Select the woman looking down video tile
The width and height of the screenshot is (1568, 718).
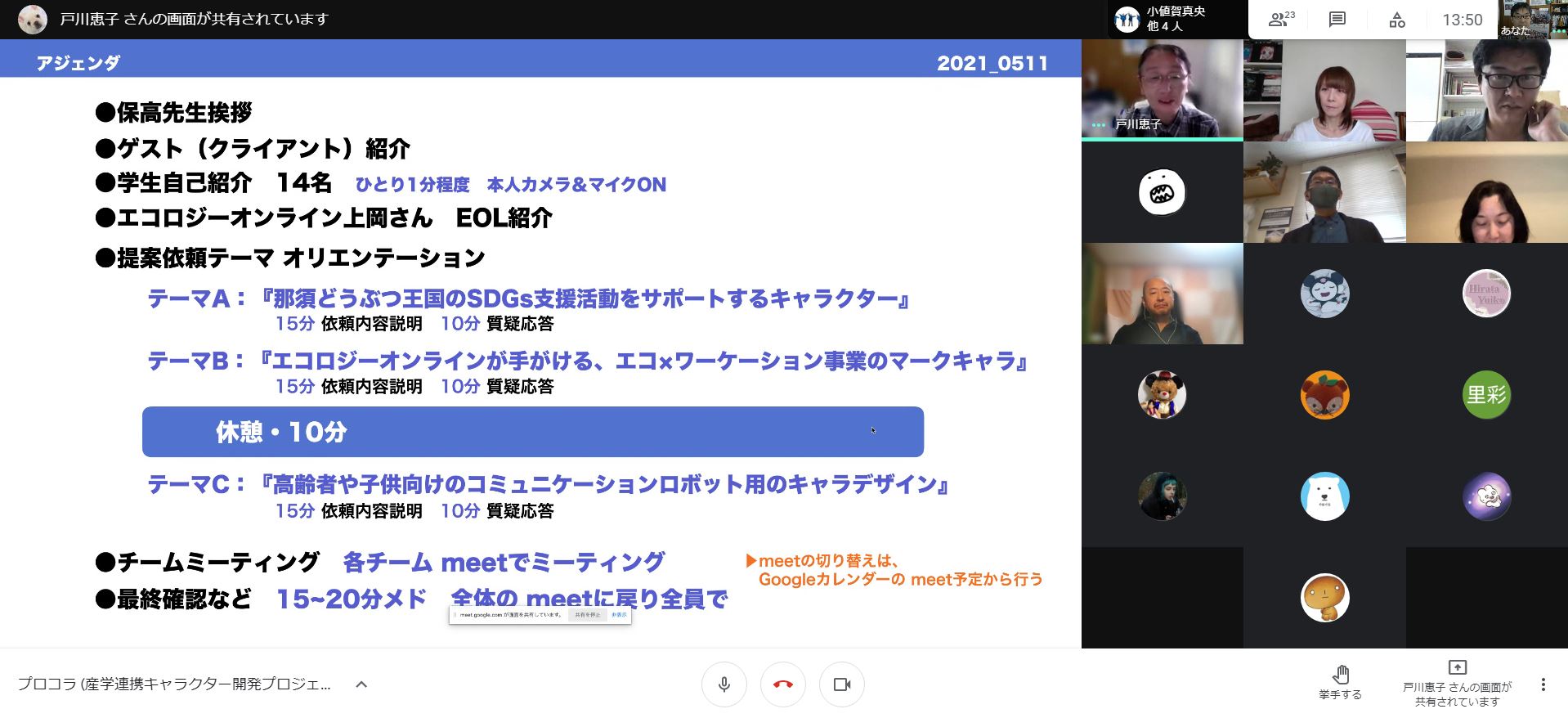pos(1487,191)
